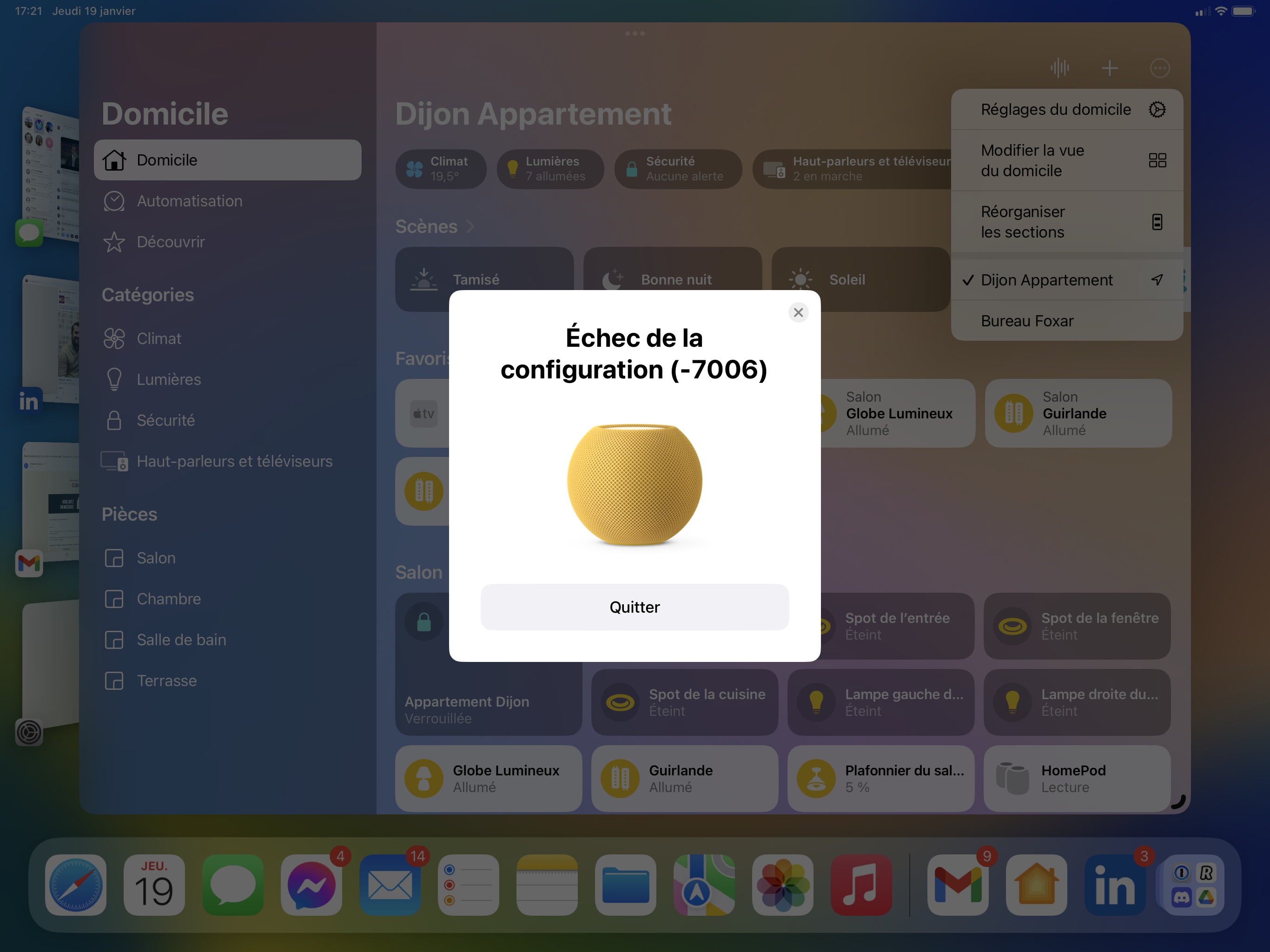Viewport: 1270px width, 952px height.
Task: Close the configuration failure dialog
Action: pyautogui.click(x=798, y=312)
